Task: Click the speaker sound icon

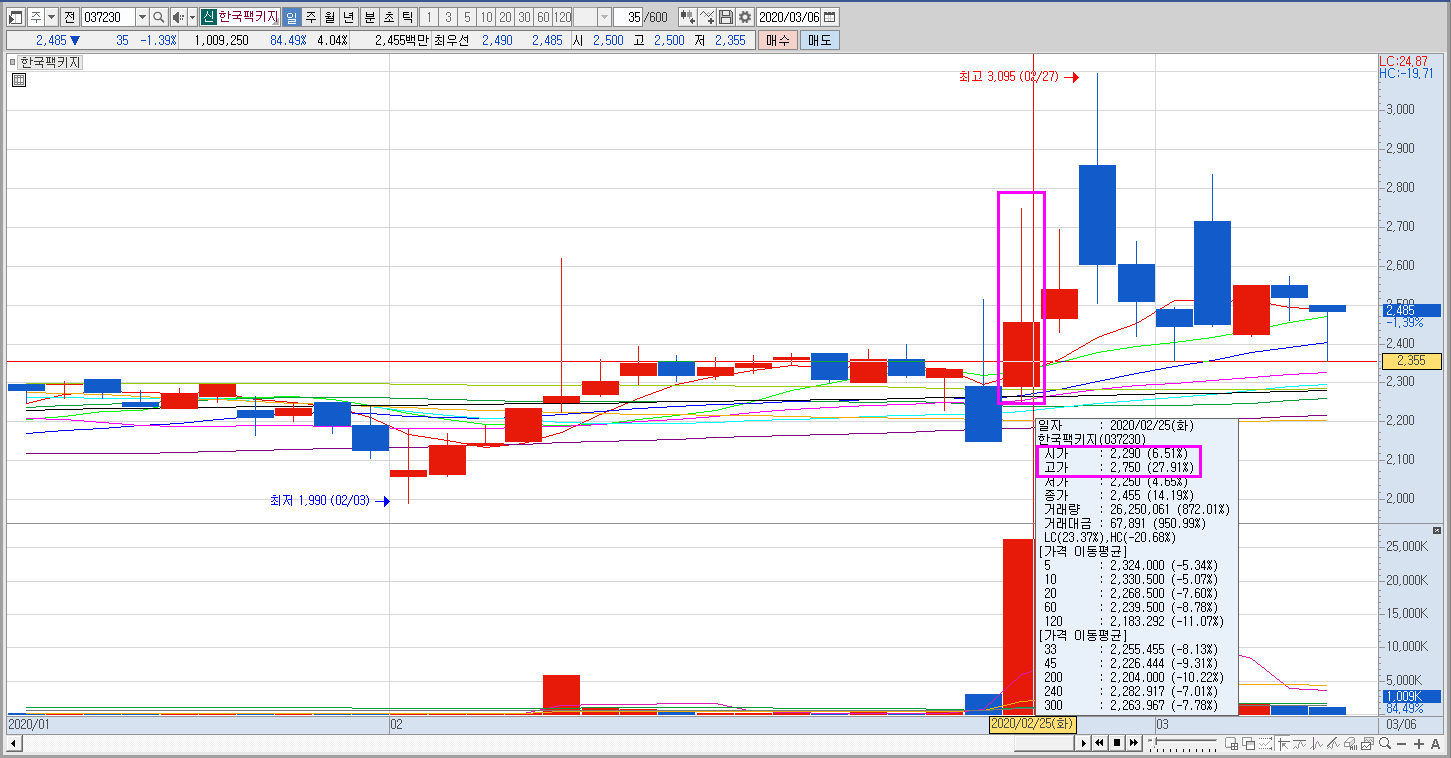Action: pyautogui.click(x=178, y=17)
